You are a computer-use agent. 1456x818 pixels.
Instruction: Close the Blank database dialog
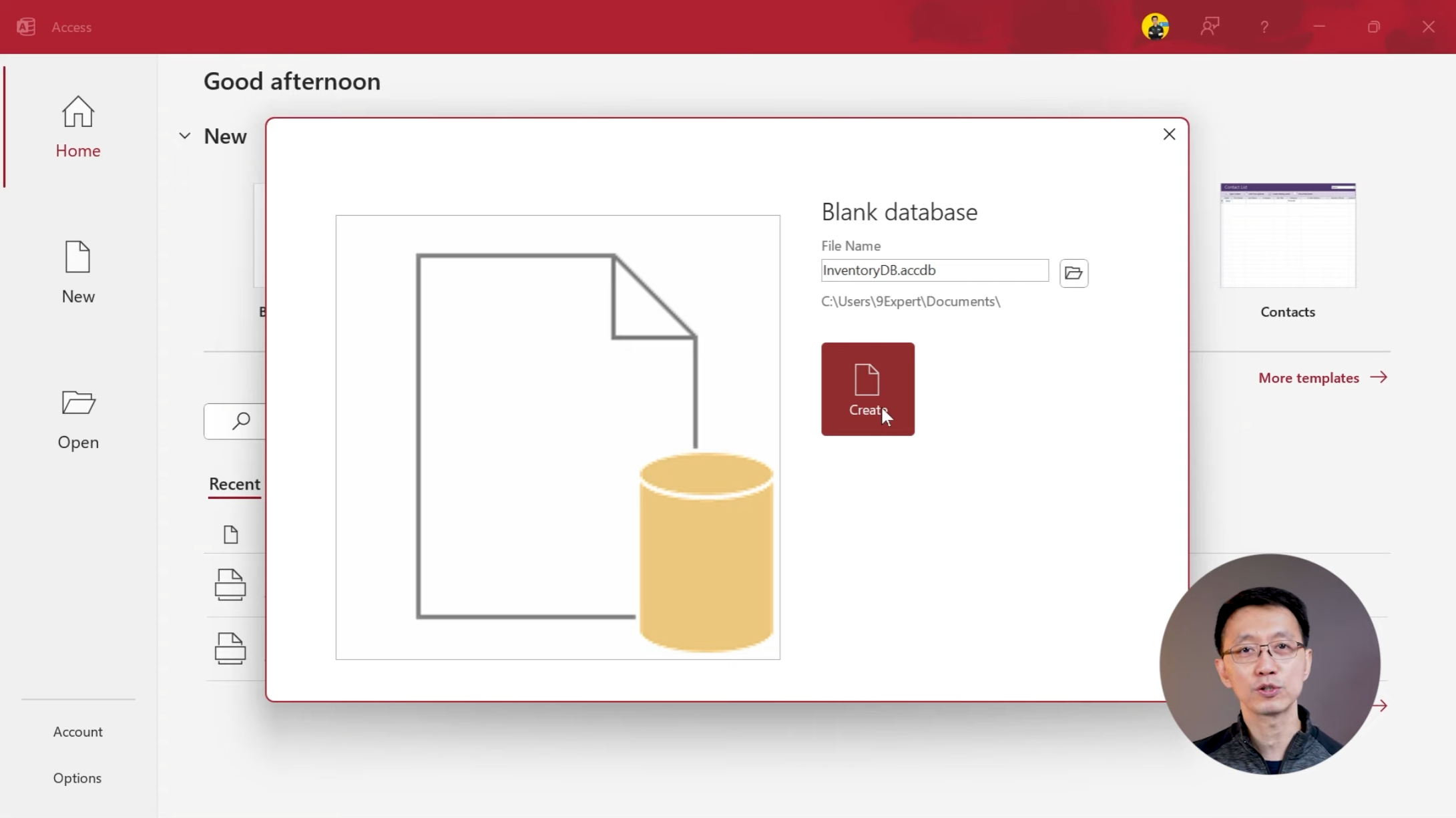coord(1169,134)
